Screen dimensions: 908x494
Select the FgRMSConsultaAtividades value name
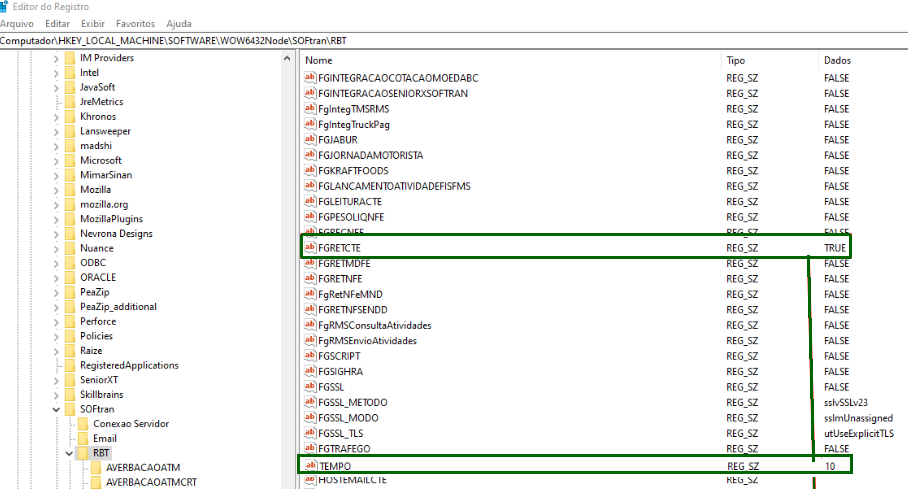(x=375, y=325)
